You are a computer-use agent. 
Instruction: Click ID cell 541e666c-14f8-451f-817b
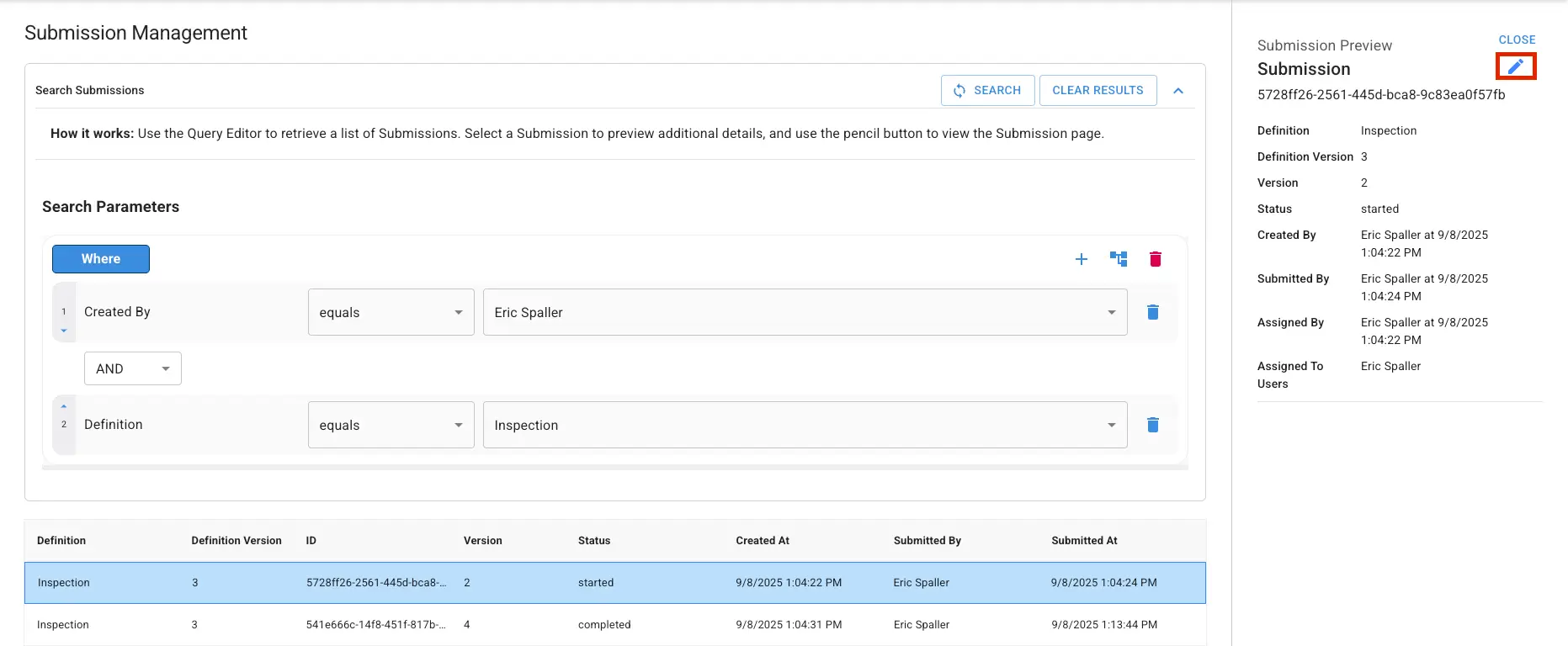click(376, 625)
